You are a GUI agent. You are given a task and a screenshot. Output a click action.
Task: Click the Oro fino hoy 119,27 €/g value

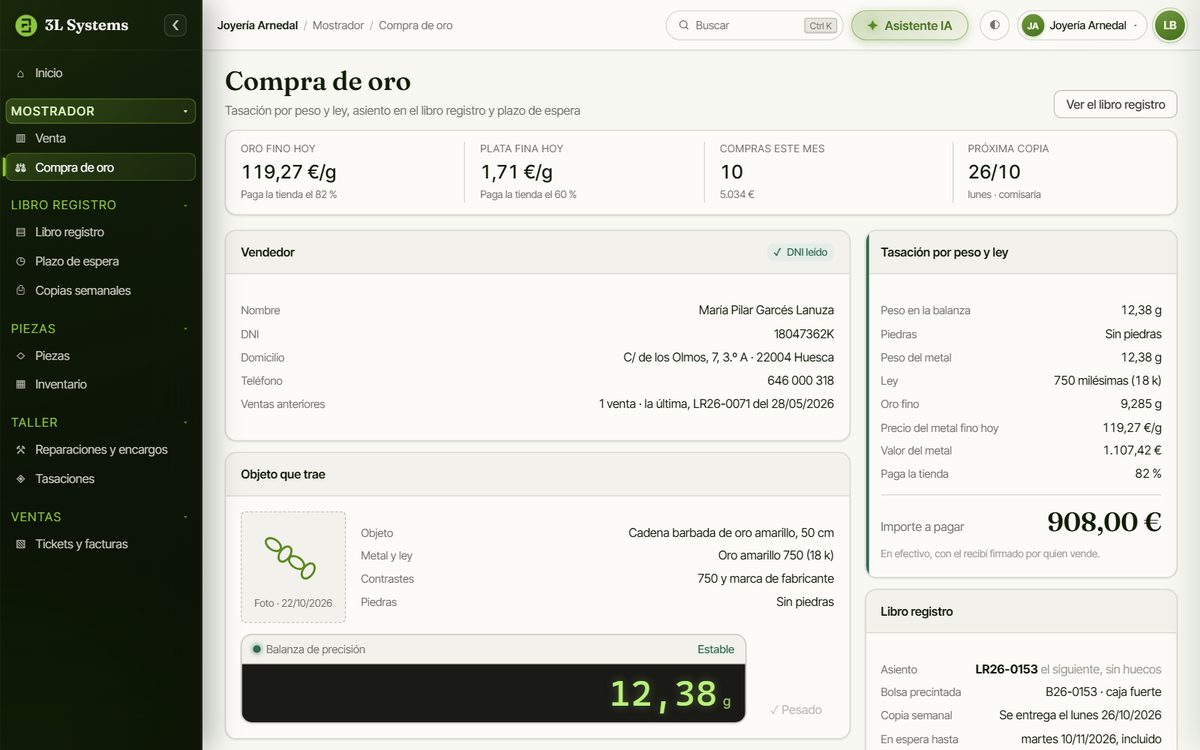click(x=288, y=172)
